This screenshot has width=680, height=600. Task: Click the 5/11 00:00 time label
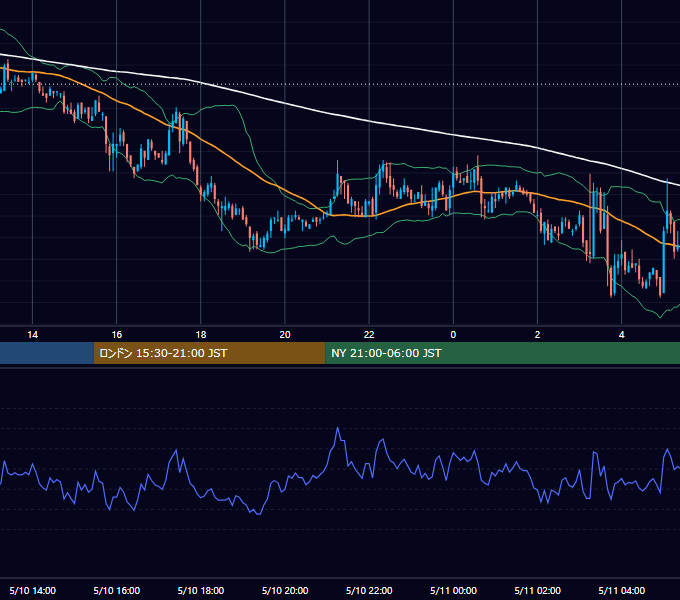[x=453, y=590]
